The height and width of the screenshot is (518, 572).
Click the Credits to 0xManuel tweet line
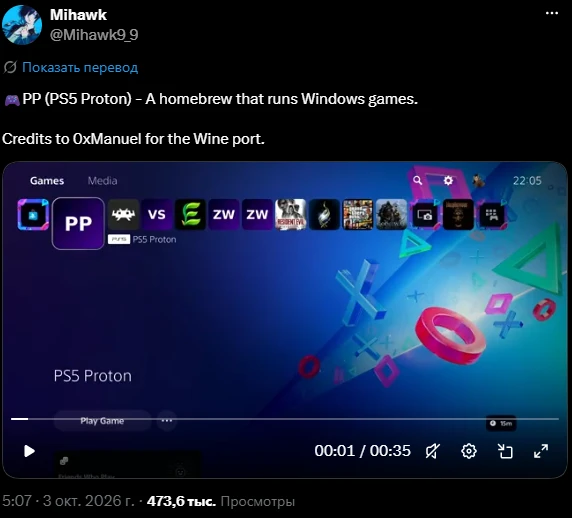pos(133,139)
